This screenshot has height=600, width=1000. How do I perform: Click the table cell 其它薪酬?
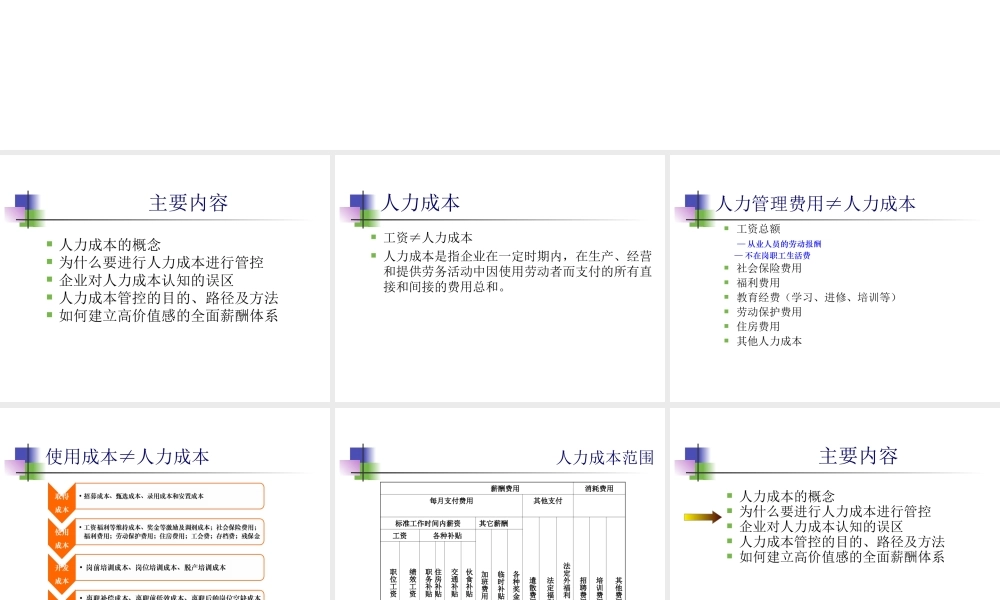click(494, 523)
